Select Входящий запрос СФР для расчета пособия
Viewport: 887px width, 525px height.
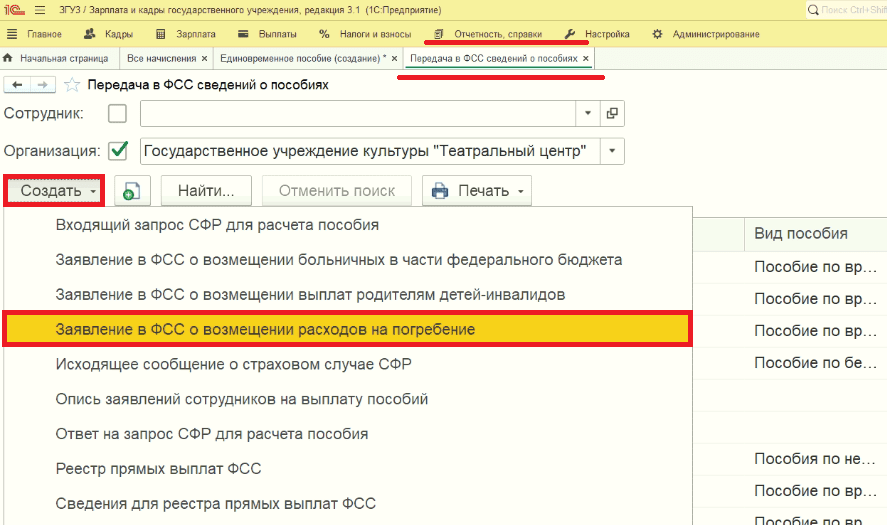click(x=347, y=225)
